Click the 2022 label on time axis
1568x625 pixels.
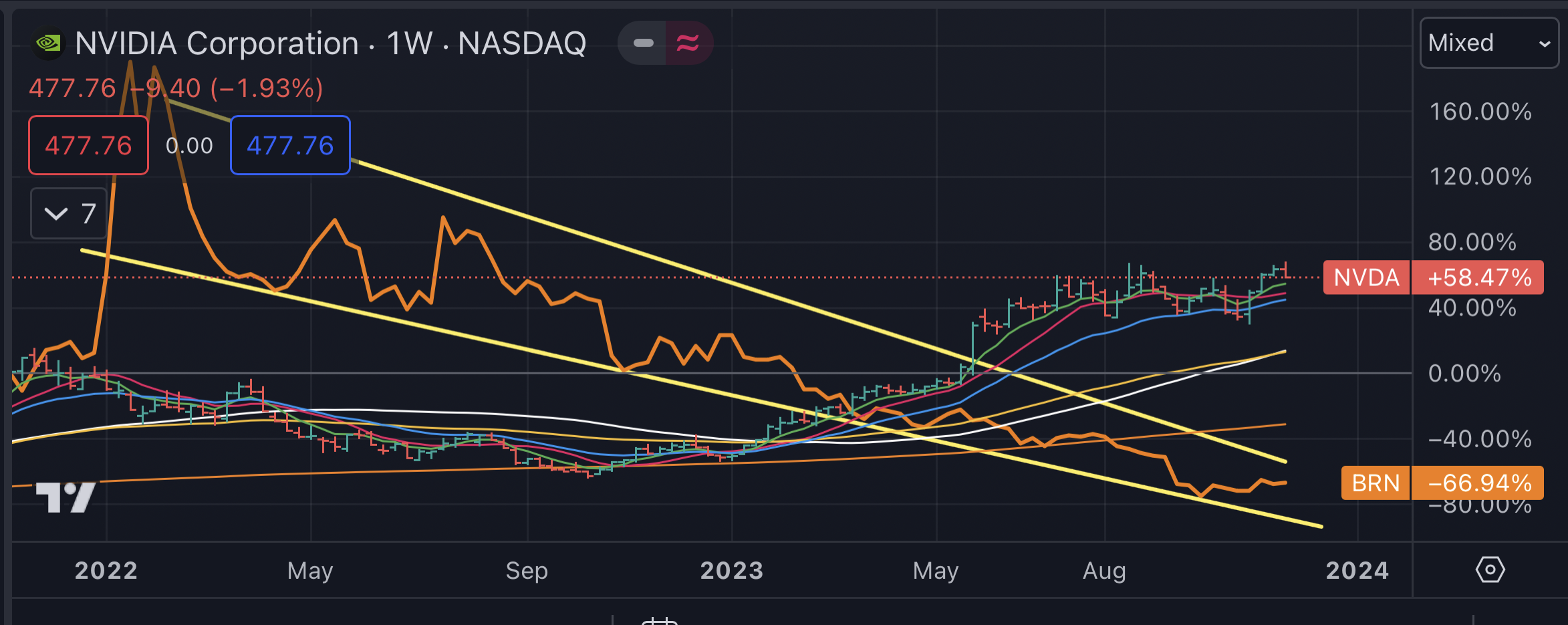tap(106, 571)
